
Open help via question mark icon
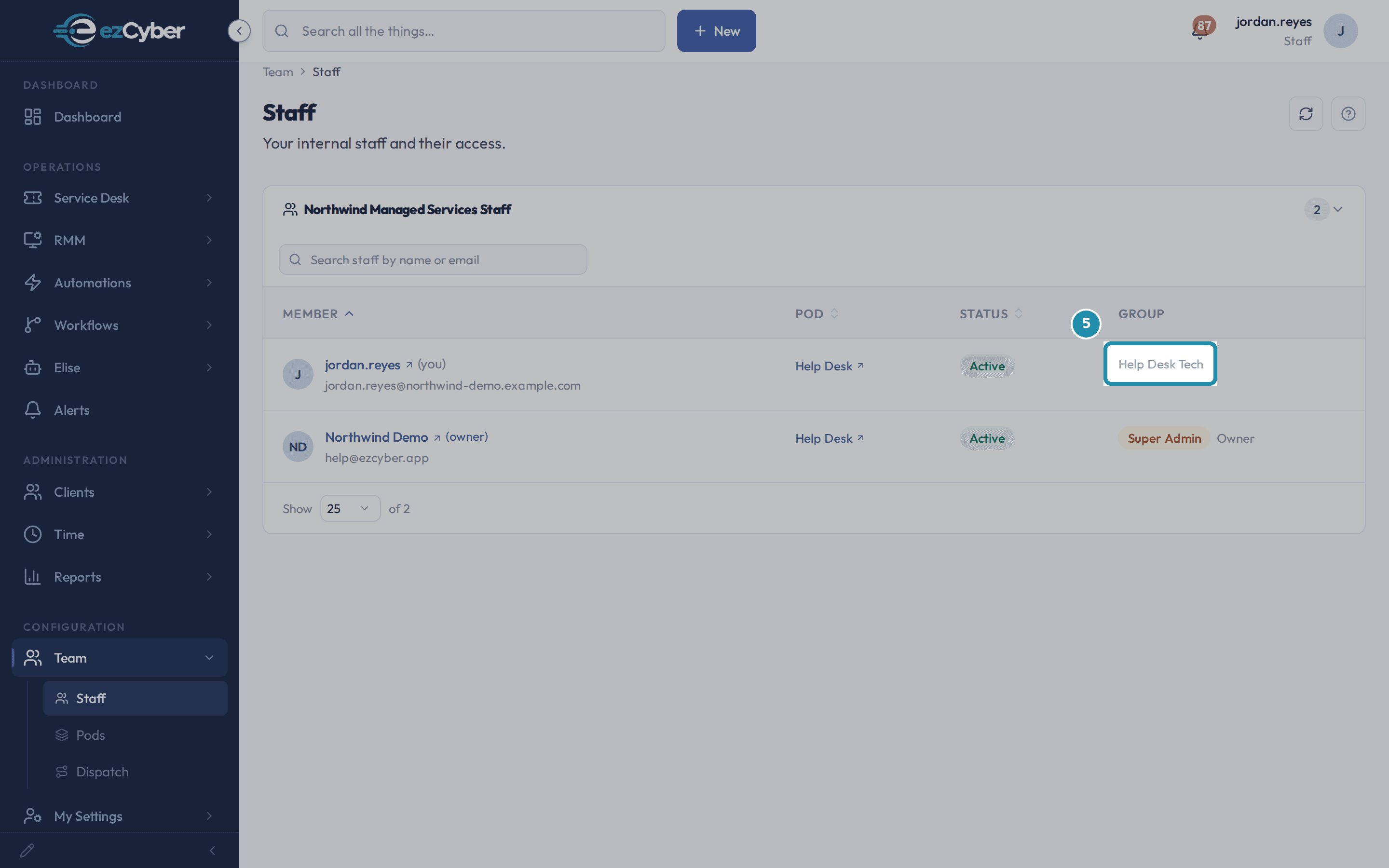click(x=1348, y=114)
